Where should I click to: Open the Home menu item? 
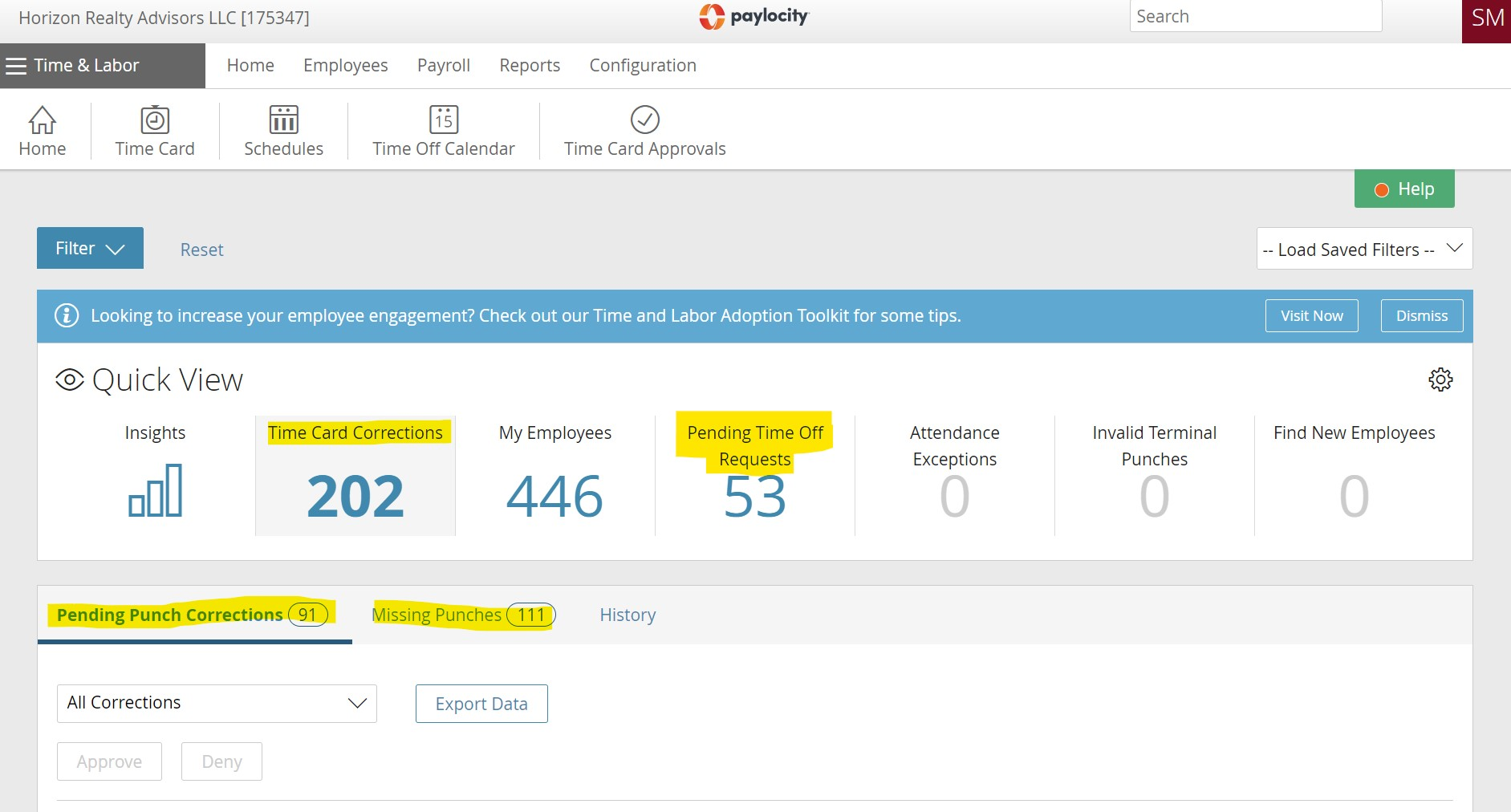(250, 66)
